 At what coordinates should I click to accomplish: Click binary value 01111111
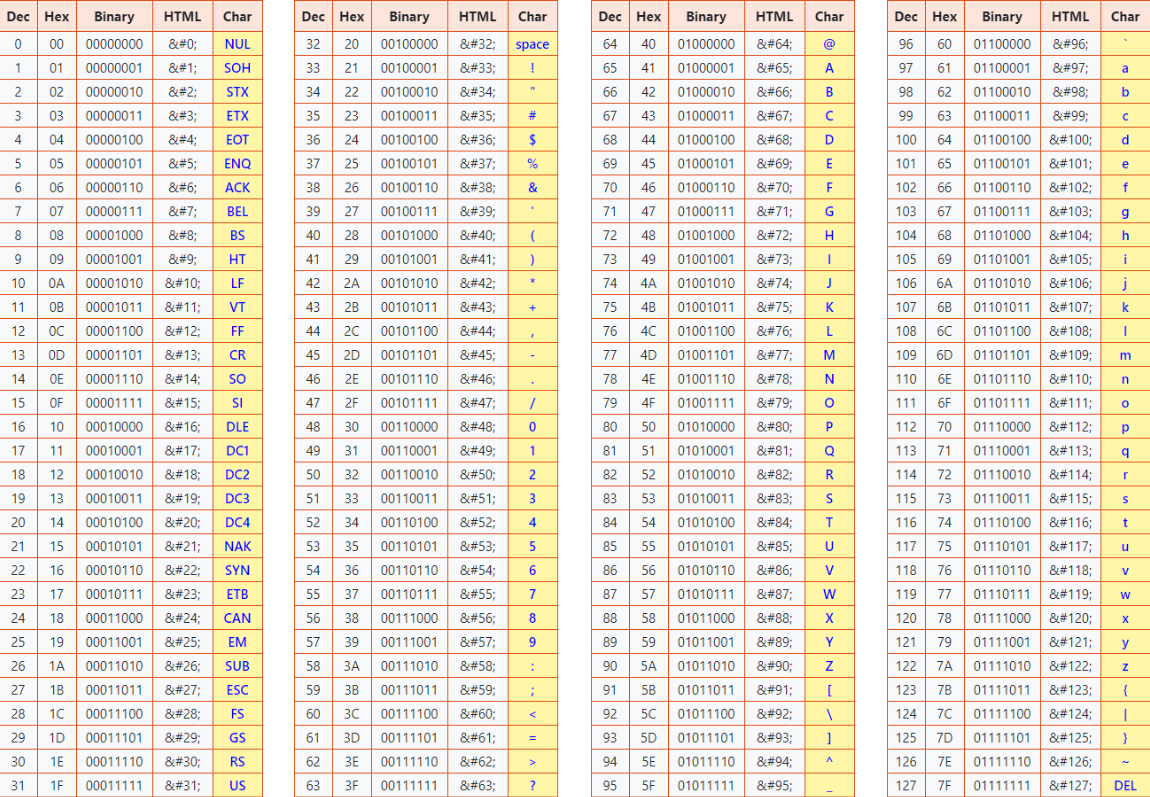[1002, 785]
